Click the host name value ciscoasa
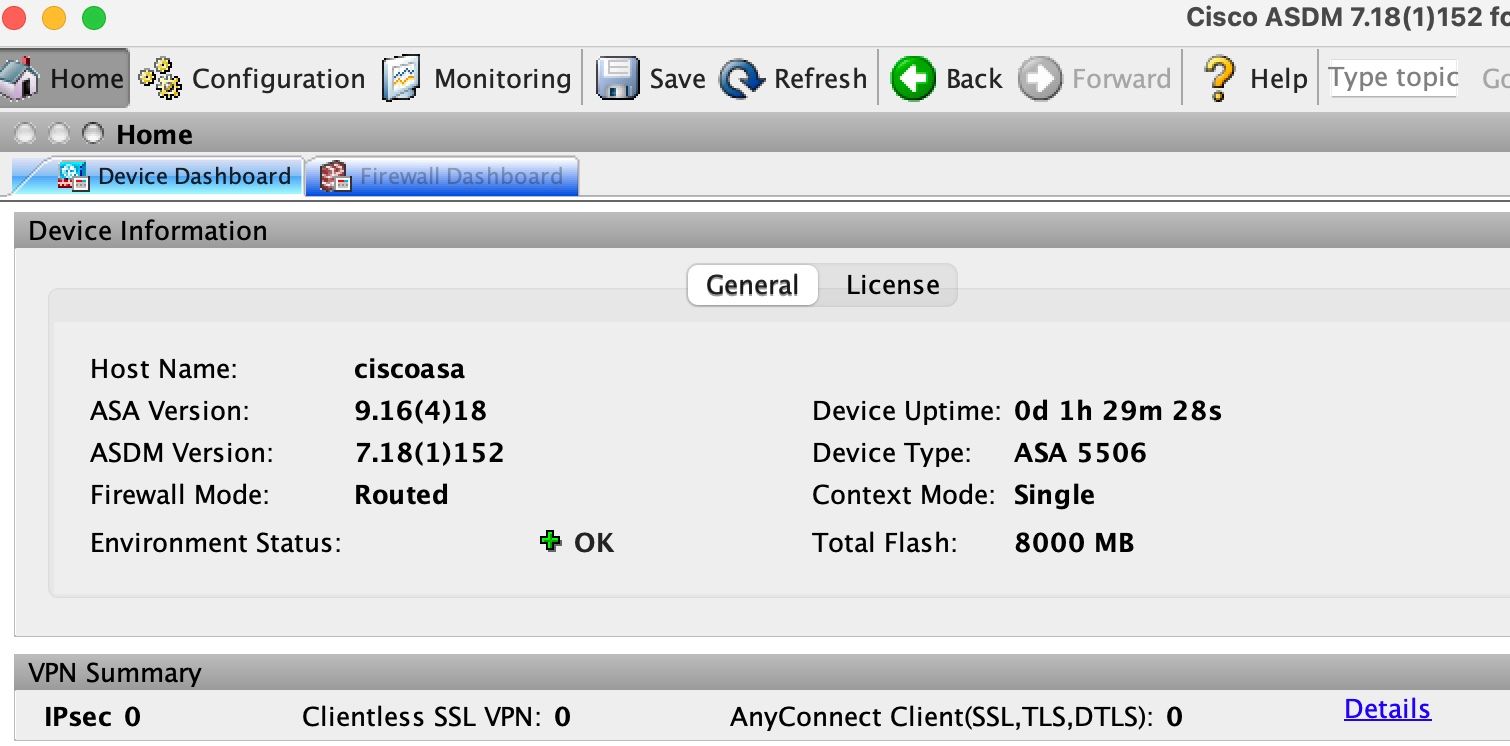This screenshot has width=1510, height=746. click(410, 369)
